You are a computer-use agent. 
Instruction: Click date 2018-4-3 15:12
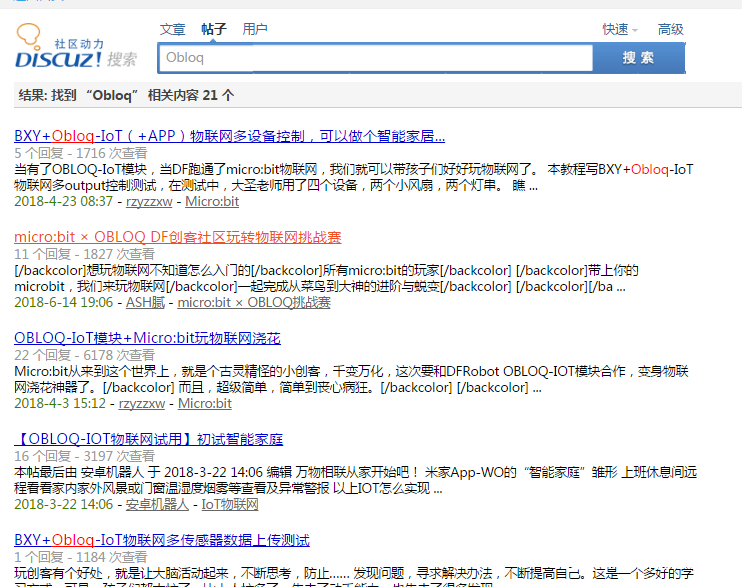pyautogui.click(x=60, y=403)
